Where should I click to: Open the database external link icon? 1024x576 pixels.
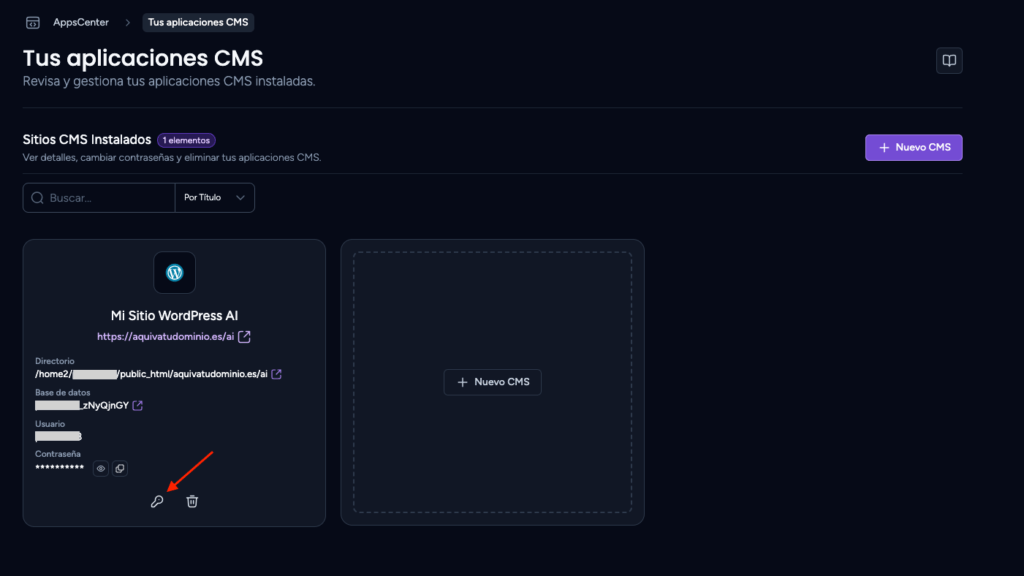tap(137, 406)
